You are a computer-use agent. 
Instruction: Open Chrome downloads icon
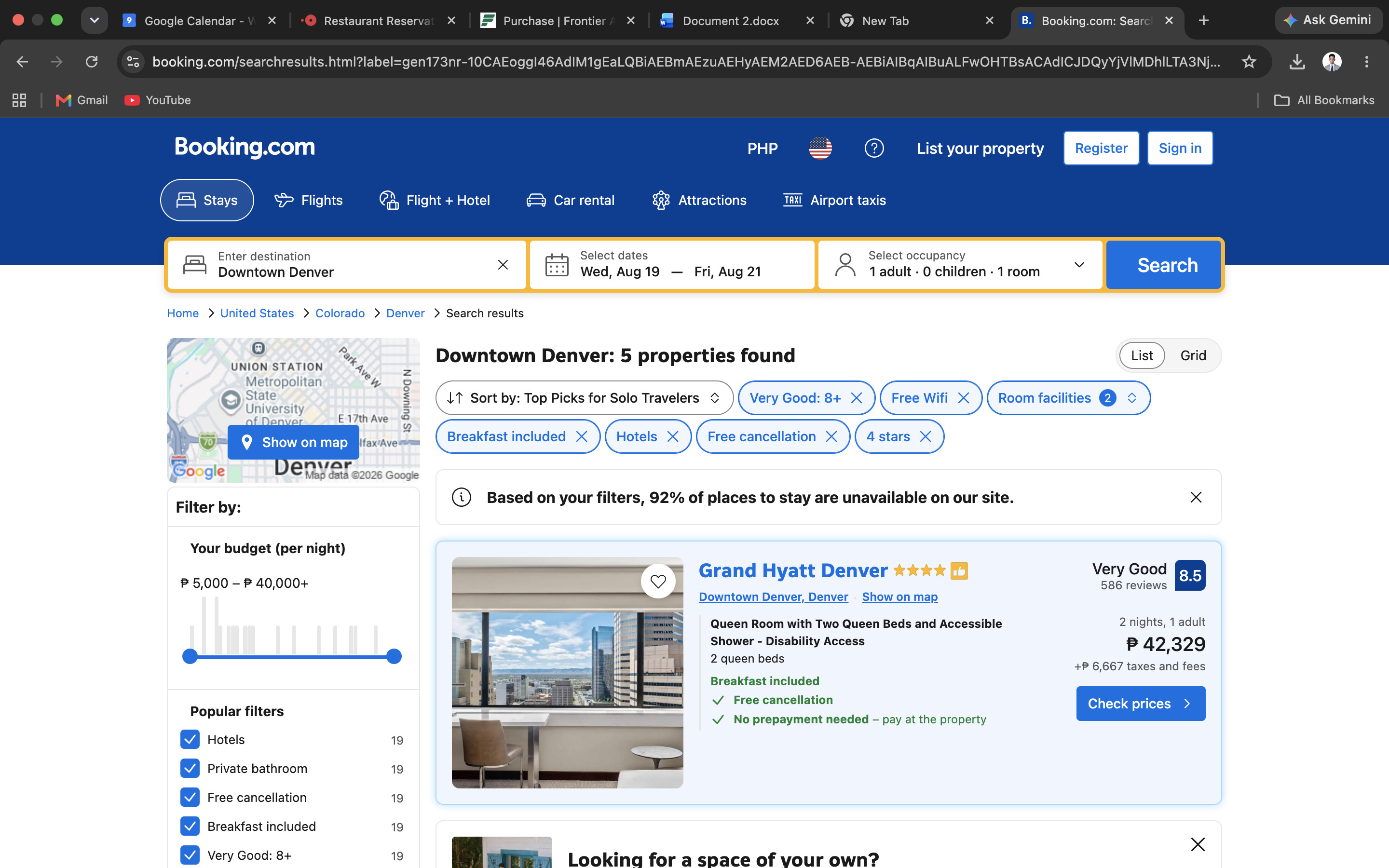click(1297, 61)
